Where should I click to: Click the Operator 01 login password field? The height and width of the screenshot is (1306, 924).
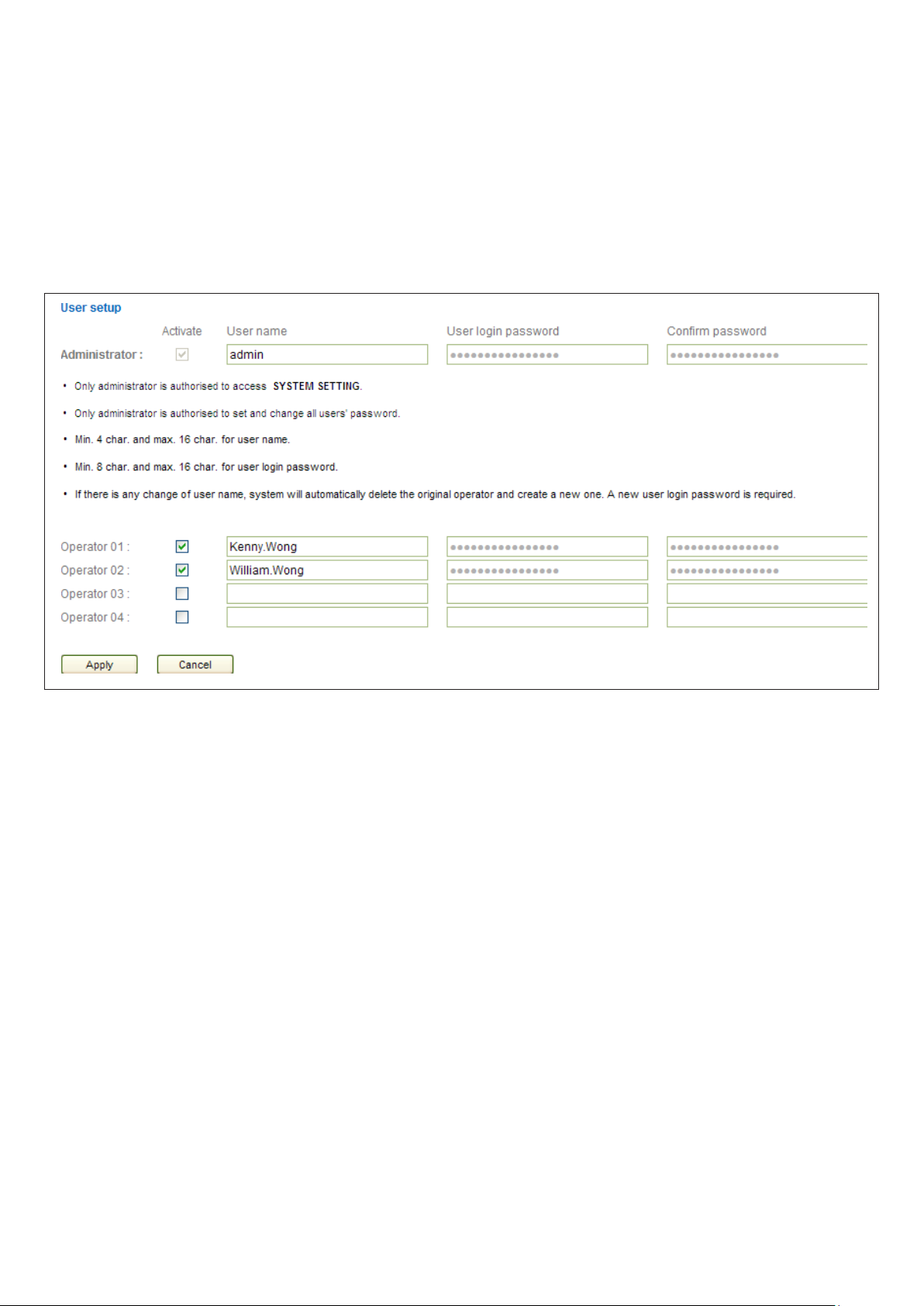click(x=547, y=546)
